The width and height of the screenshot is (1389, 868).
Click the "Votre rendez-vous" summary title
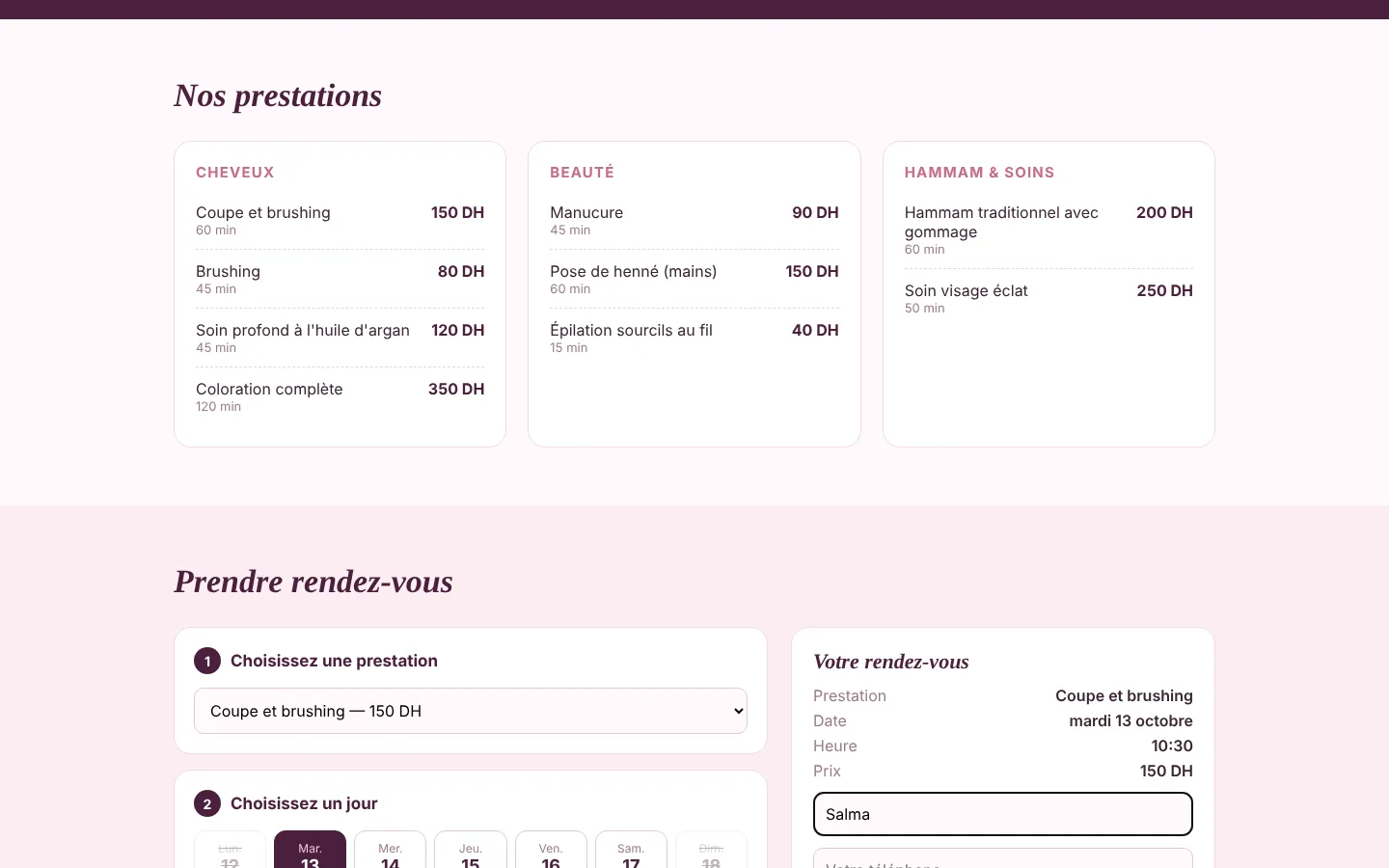[x=891, y=662]
